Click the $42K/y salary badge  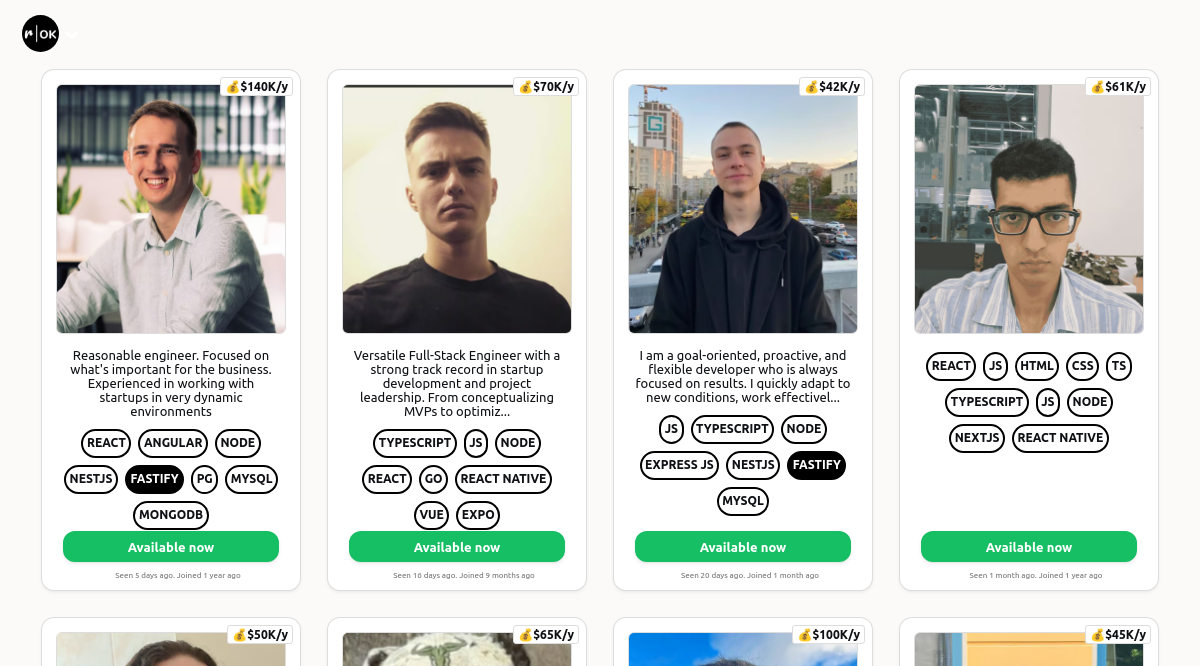832,87
